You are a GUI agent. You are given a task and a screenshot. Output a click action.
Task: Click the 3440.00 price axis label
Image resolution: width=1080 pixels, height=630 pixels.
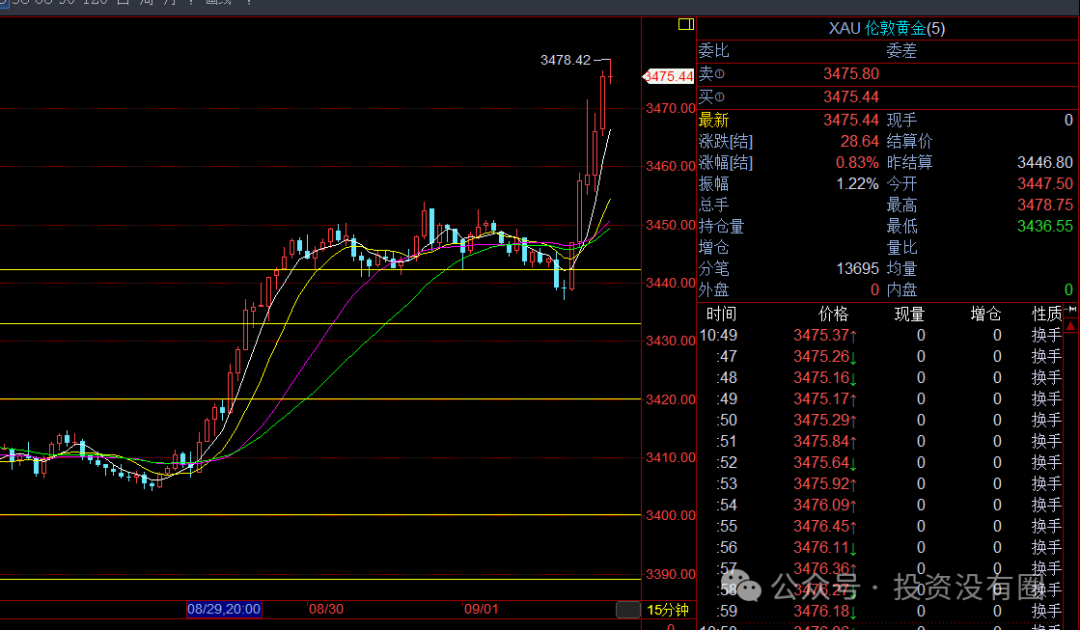(670, 283)
